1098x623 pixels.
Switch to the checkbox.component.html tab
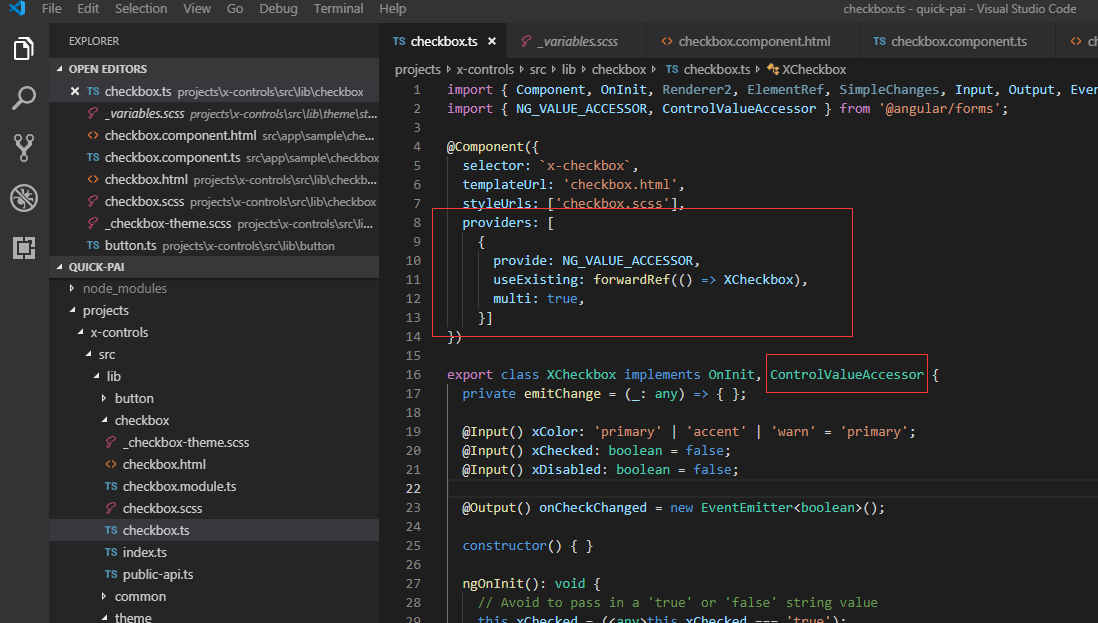point(754,42)
